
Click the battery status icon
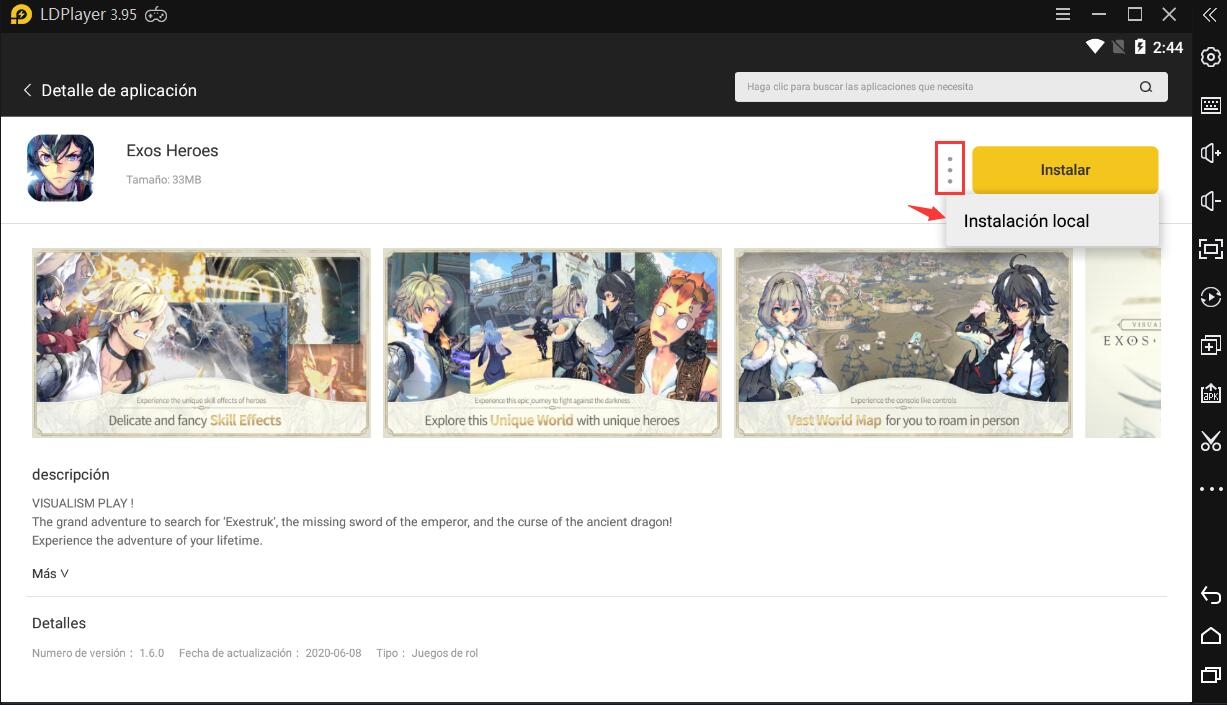coord(1139,47)
